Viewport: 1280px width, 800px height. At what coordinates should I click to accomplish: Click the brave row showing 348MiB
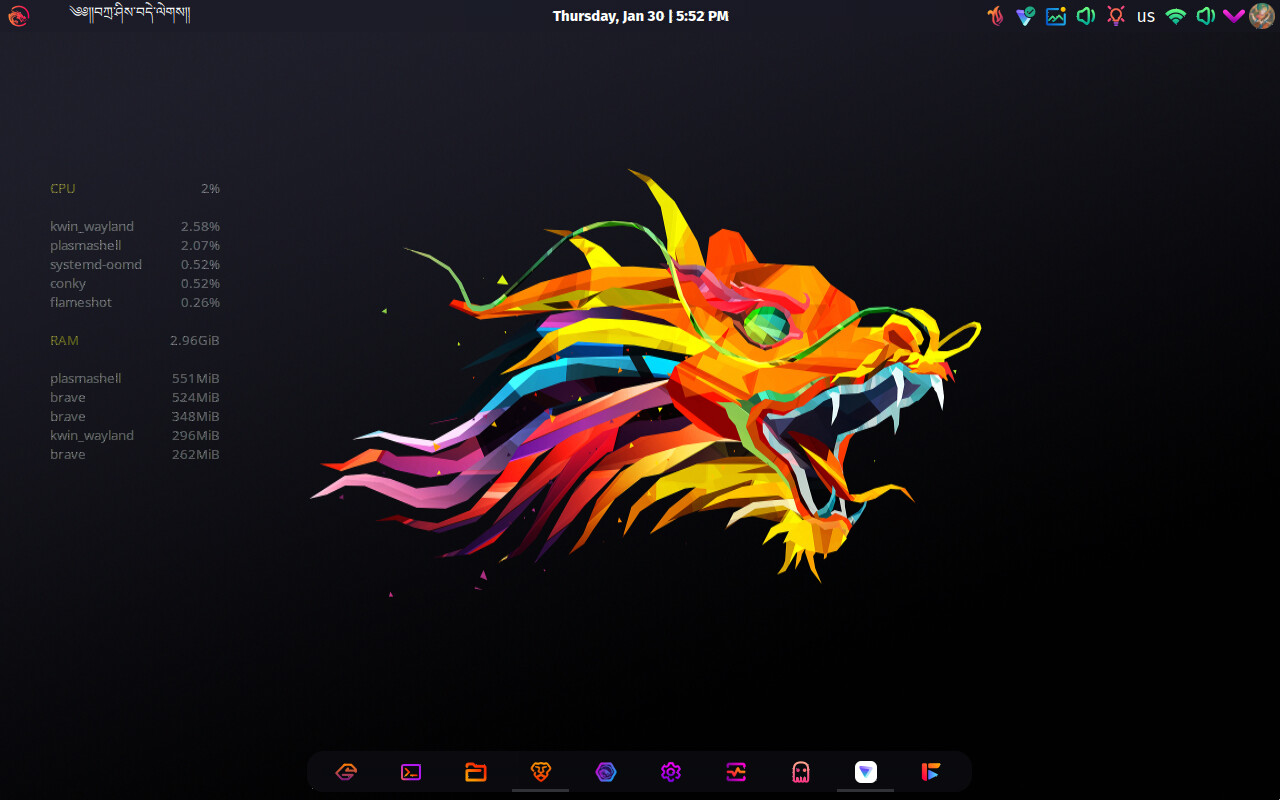[x=135, y=417]
